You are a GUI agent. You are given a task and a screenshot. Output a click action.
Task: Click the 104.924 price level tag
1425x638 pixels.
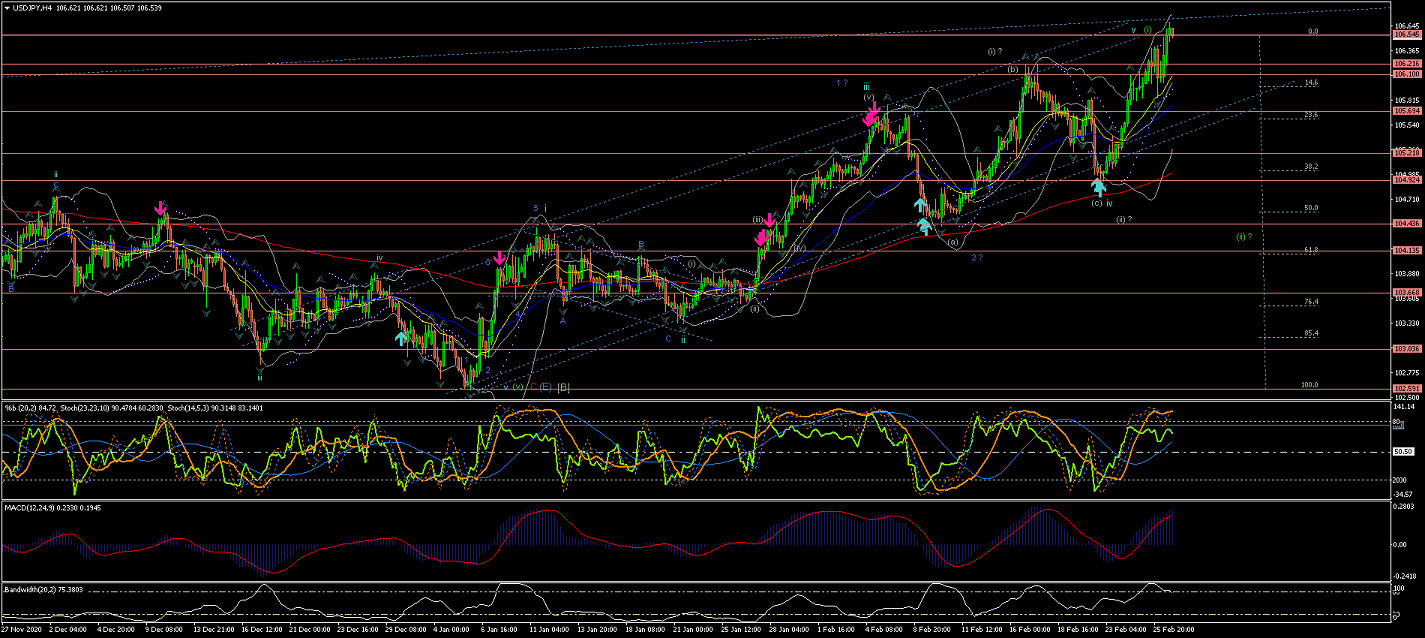click(x=1406, y=181)
